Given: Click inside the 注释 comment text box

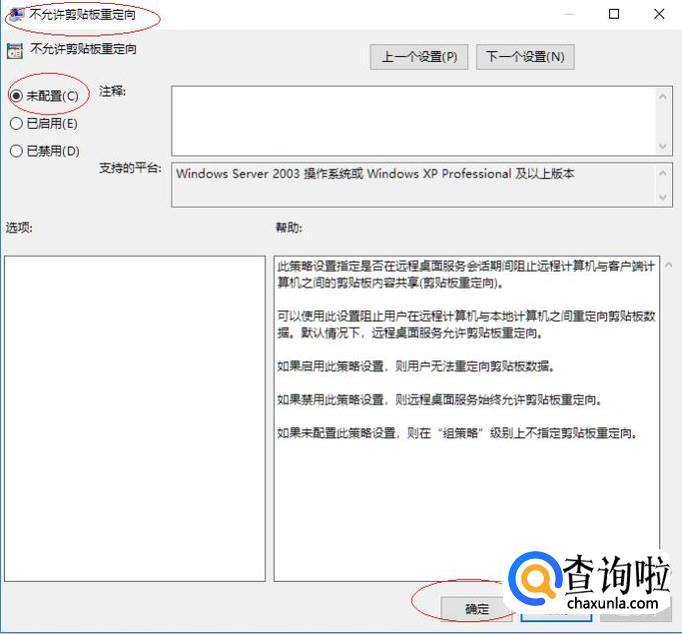Looking at the screenshot, I should 421,121.
